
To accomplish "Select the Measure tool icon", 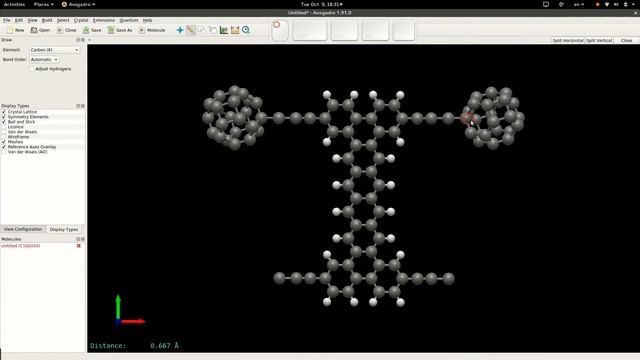I will point(235,30).
